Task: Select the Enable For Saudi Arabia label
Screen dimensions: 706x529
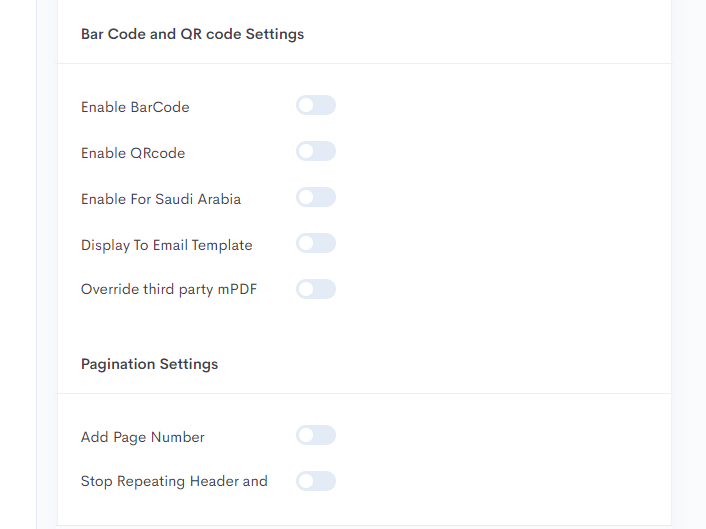Action: click(x=161, y=199)
